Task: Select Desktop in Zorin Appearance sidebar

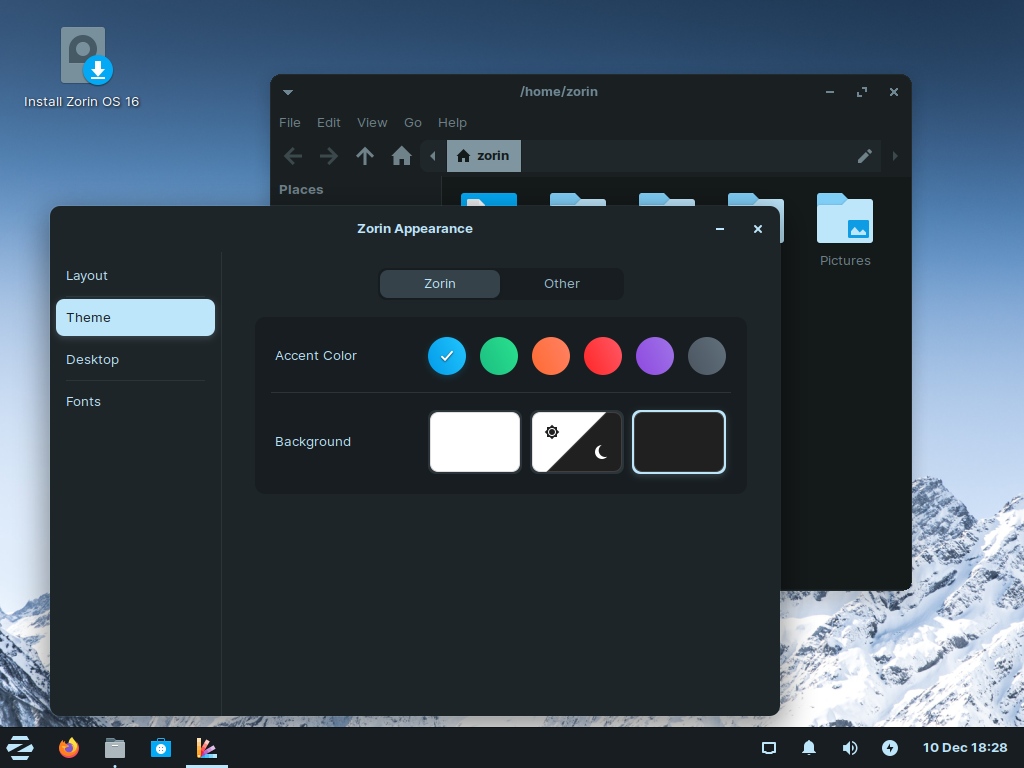Action: (x=135, y=360)
